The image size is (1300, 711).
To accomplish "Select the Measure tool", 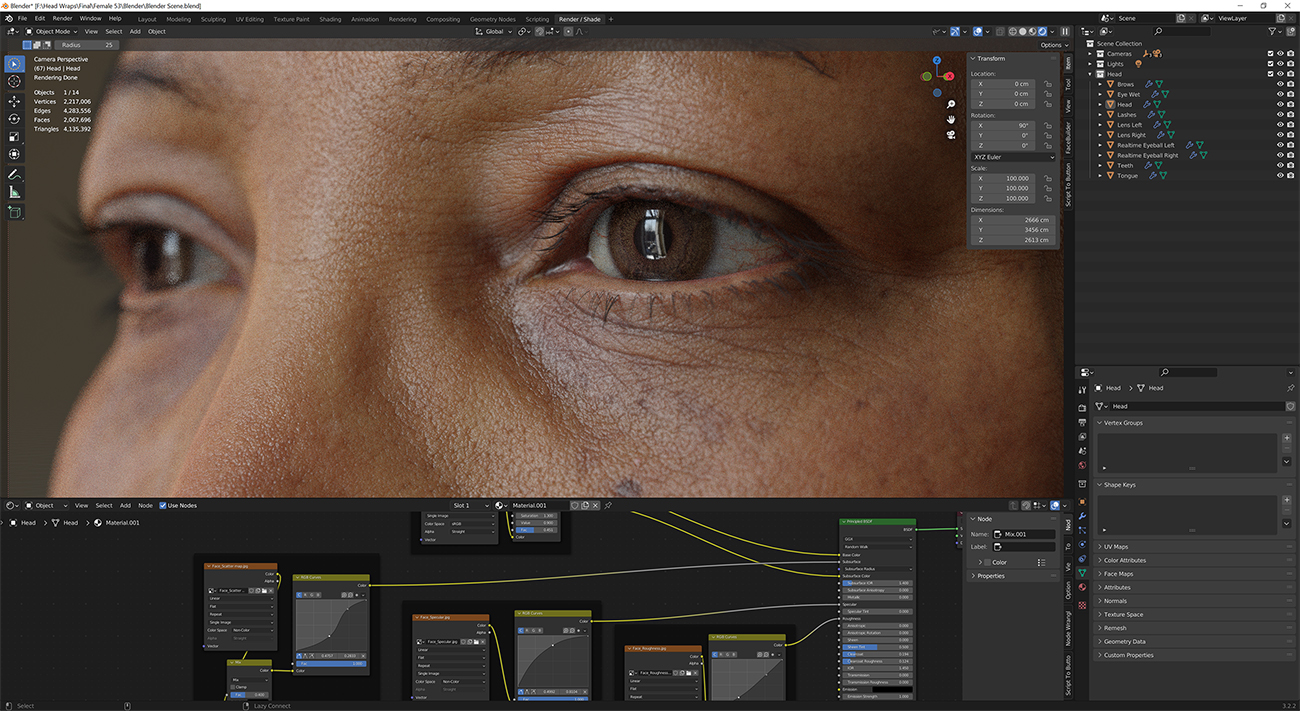I will pos(13,192).
